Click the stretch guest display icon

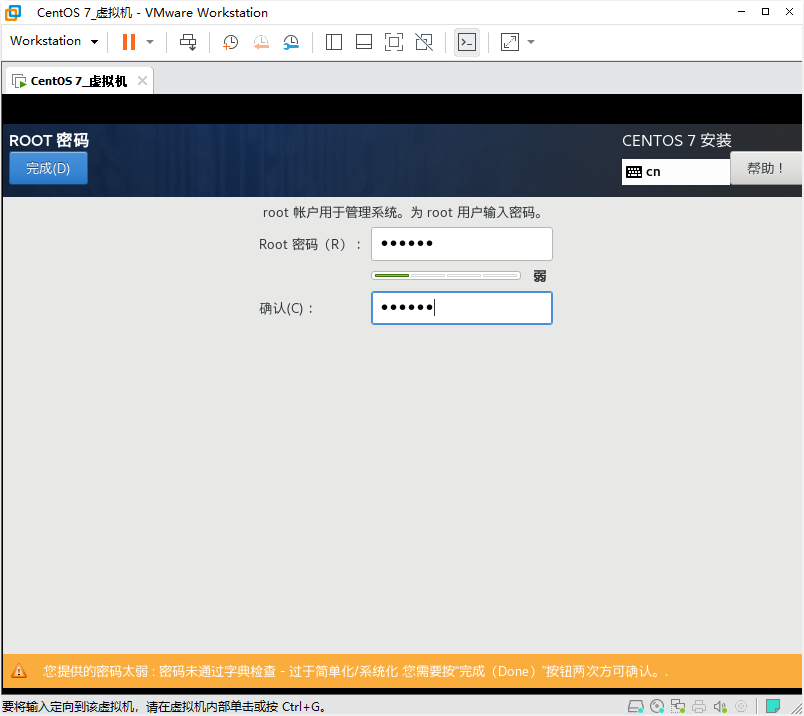[x=510, y=42]
